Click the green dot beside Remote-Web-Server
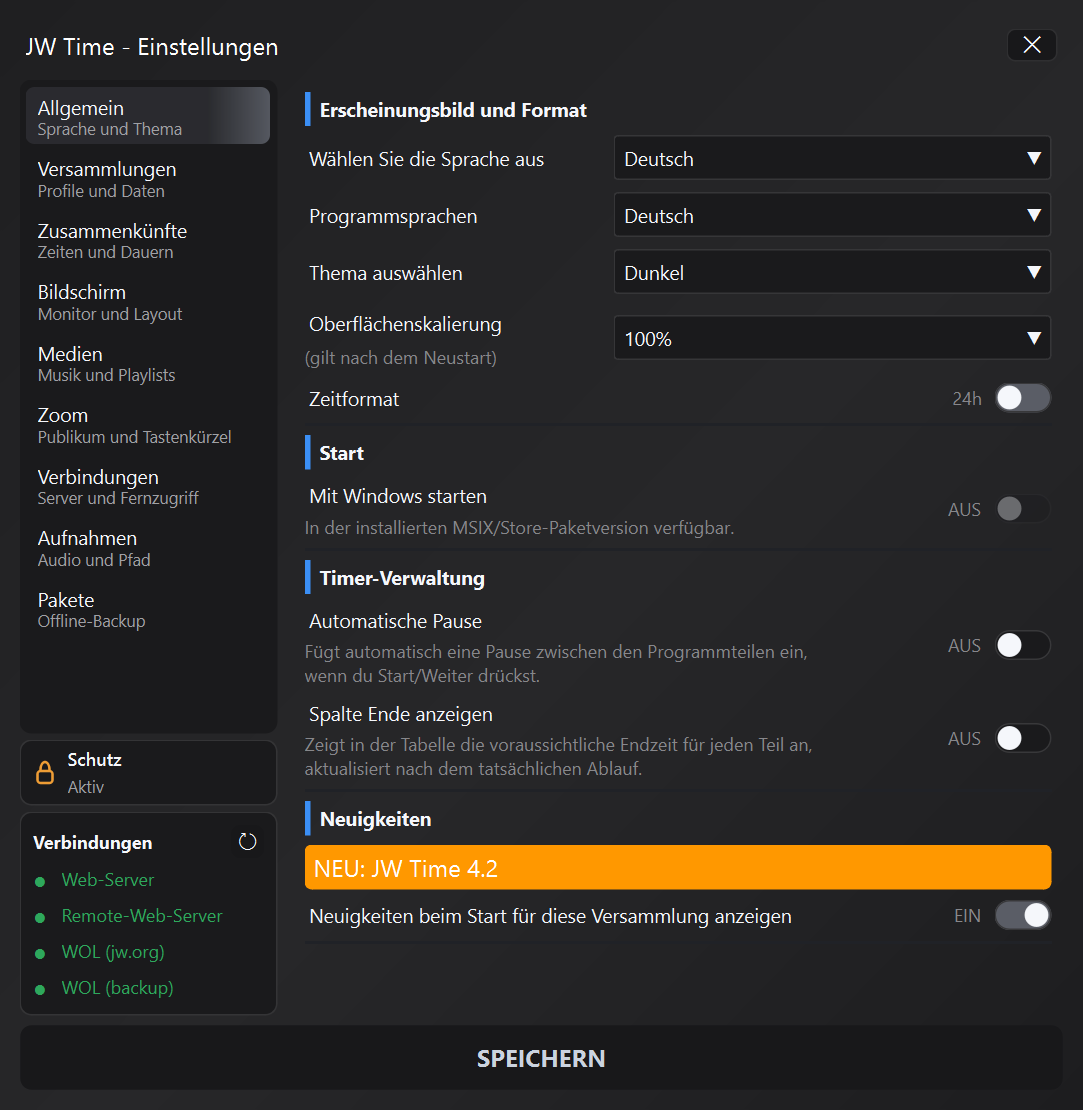Viewport: 1083px width, 1110px height. pos(40,917)
